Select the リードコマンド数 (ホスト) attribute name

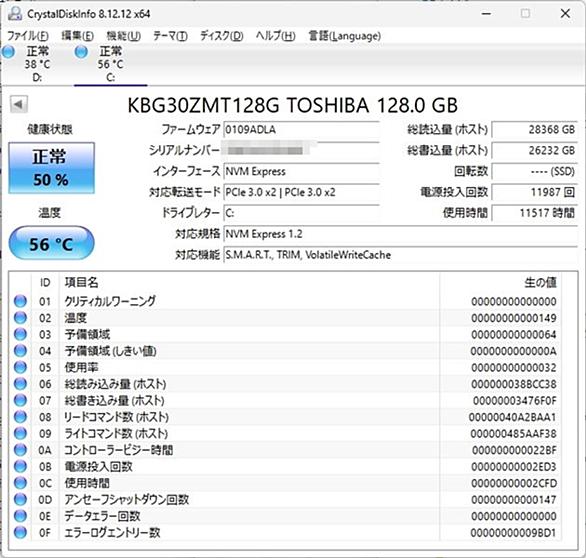point(117,417)
